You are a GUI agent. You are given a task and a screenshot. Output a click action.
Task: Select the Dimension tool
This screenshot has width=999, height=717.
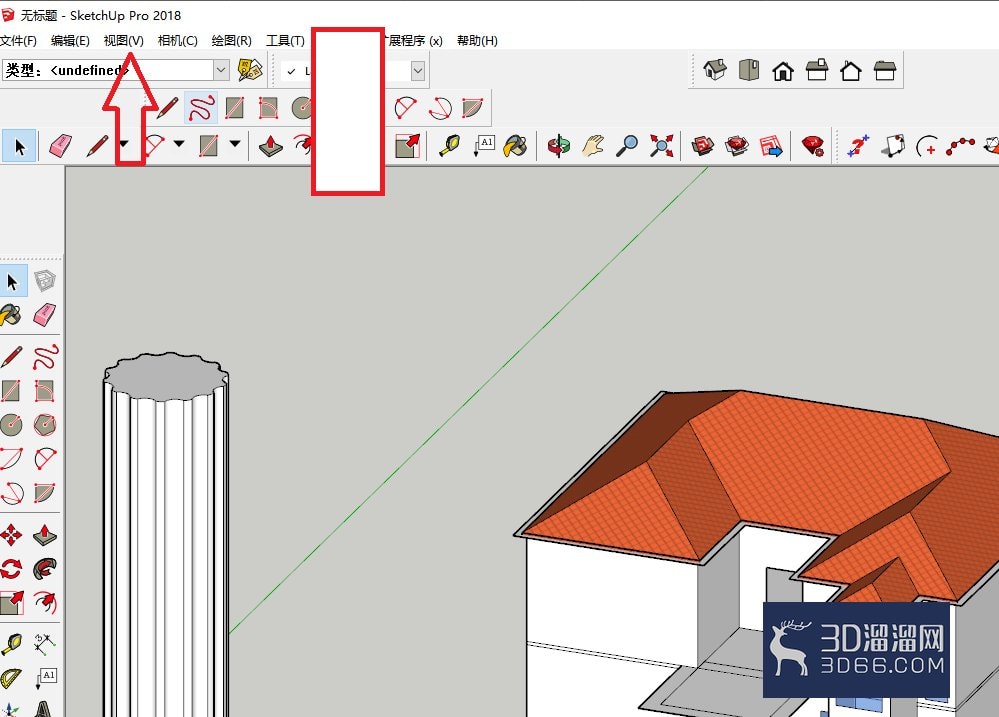click(x=45, y=643)
